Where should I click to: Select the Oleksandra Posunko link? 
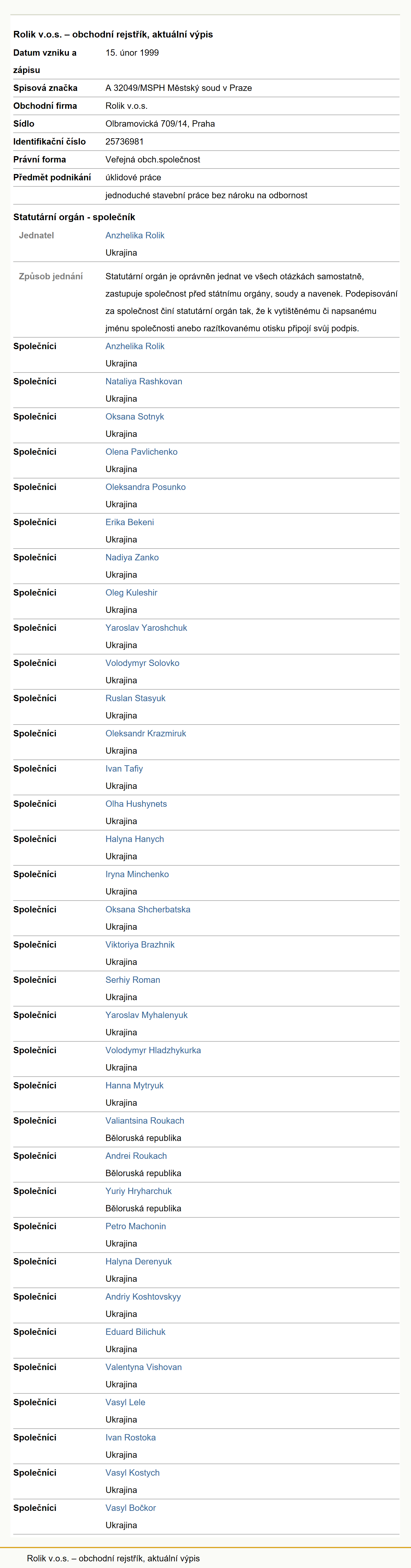point(146,488)
